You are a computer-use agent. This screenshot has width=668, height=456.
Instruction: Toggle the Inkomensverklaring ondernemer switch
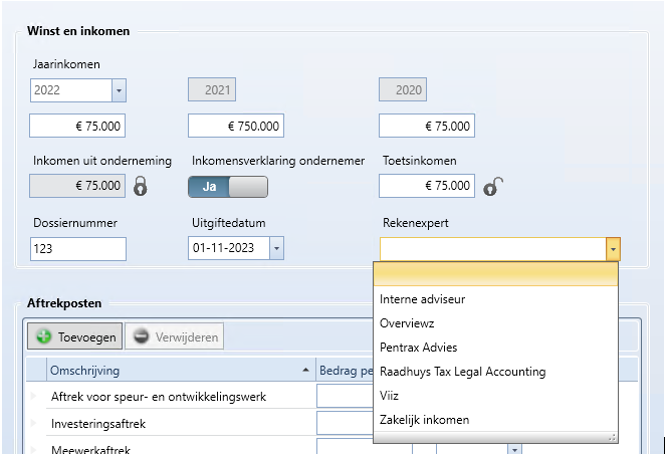point(228,186)
